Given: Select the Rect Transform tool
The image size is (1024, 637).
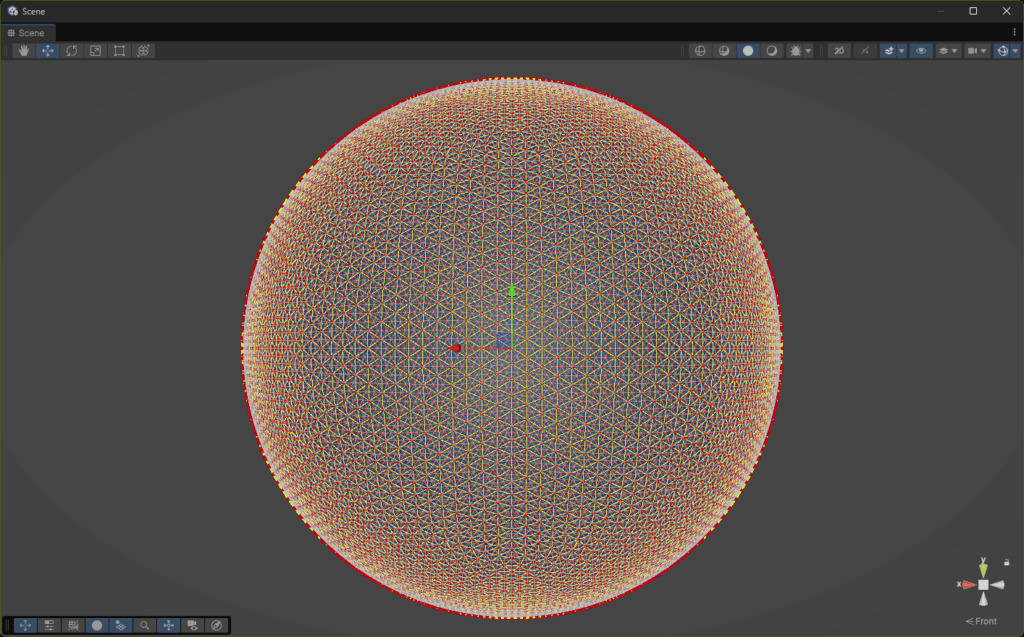Looking at the screenshot, I should (120, 51).
